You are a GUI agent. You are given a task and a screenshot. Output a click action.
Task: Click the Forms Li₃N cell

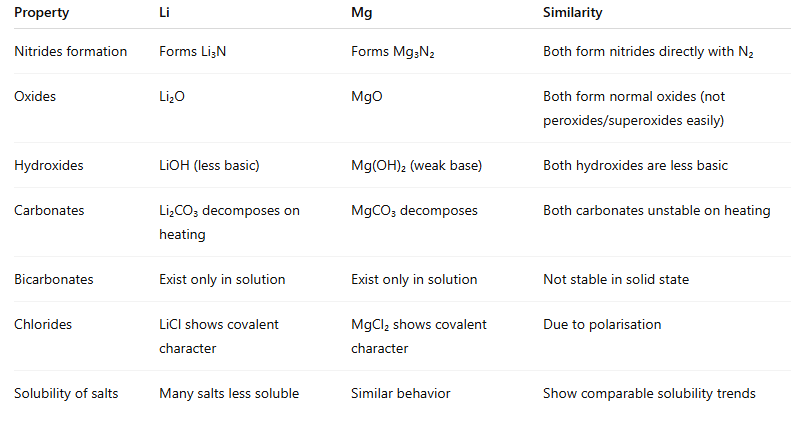[192, 51]
